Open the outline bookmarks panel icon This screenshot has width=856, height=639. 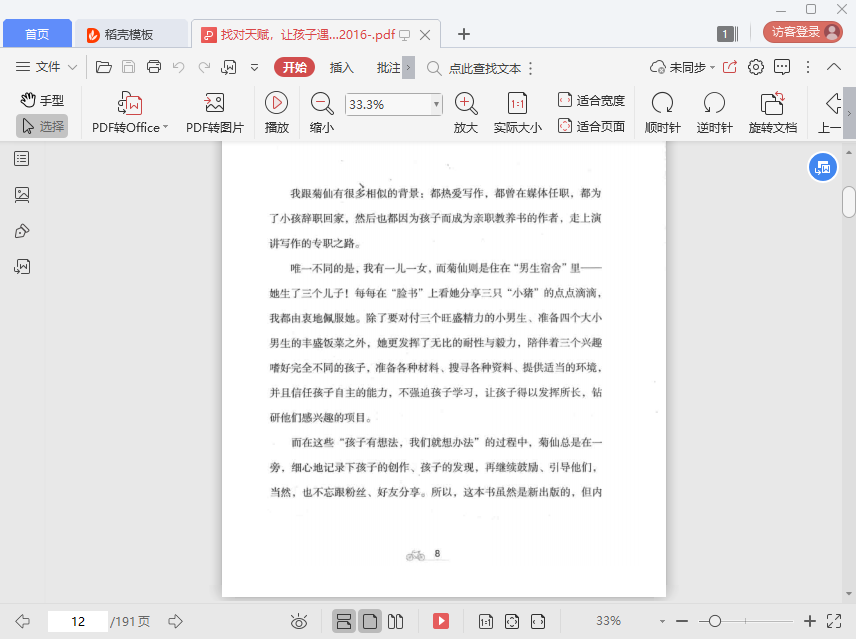tap(22, 159)
